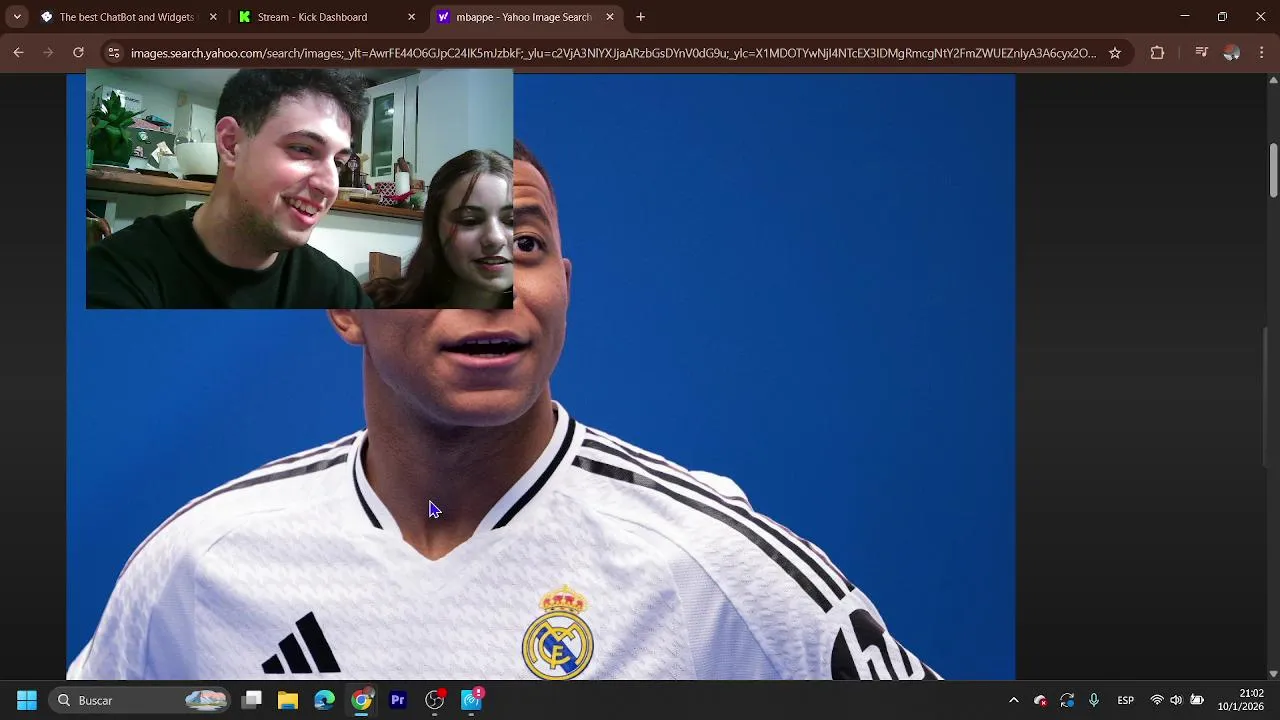Click the page vertical scrollbar thumb
Image resolution: width=1280 pixels, height=720 pixels.
click(1273, 170)
